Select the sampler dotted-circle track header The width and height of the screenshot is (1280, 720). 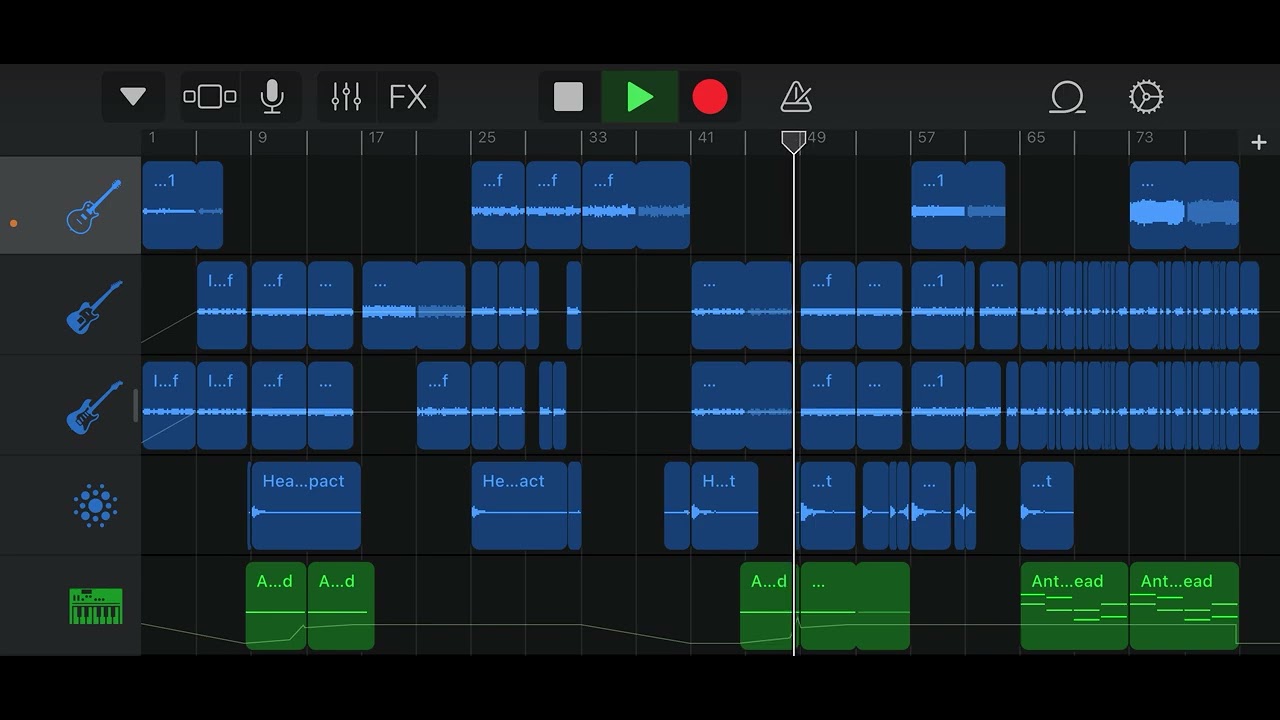(x=71, y=506)
